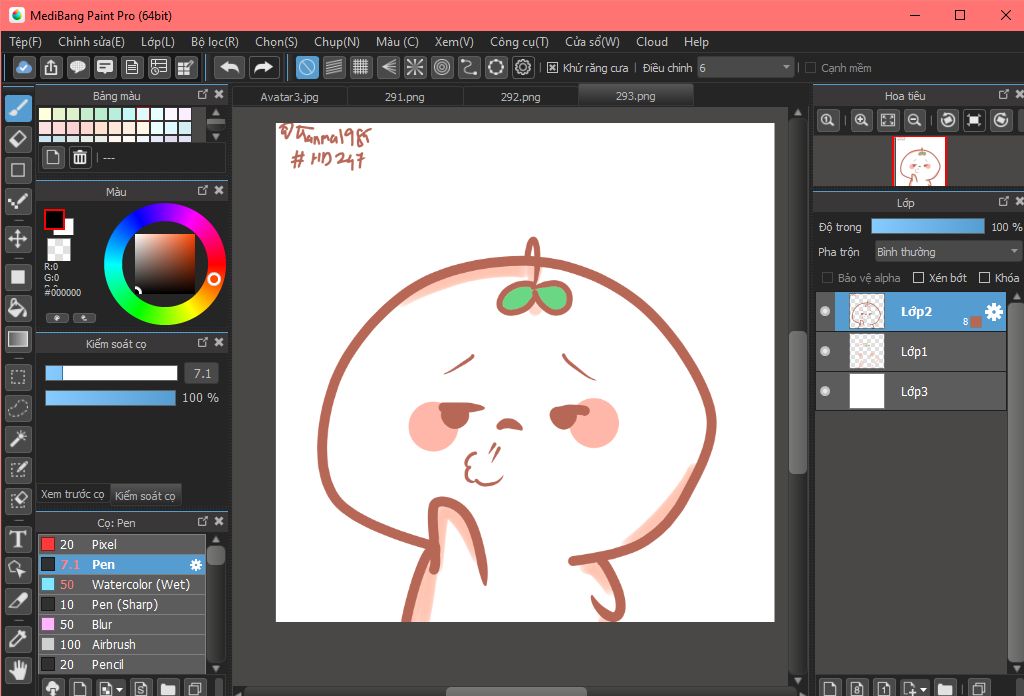Click the black foreground color swatch

(54, 219)
